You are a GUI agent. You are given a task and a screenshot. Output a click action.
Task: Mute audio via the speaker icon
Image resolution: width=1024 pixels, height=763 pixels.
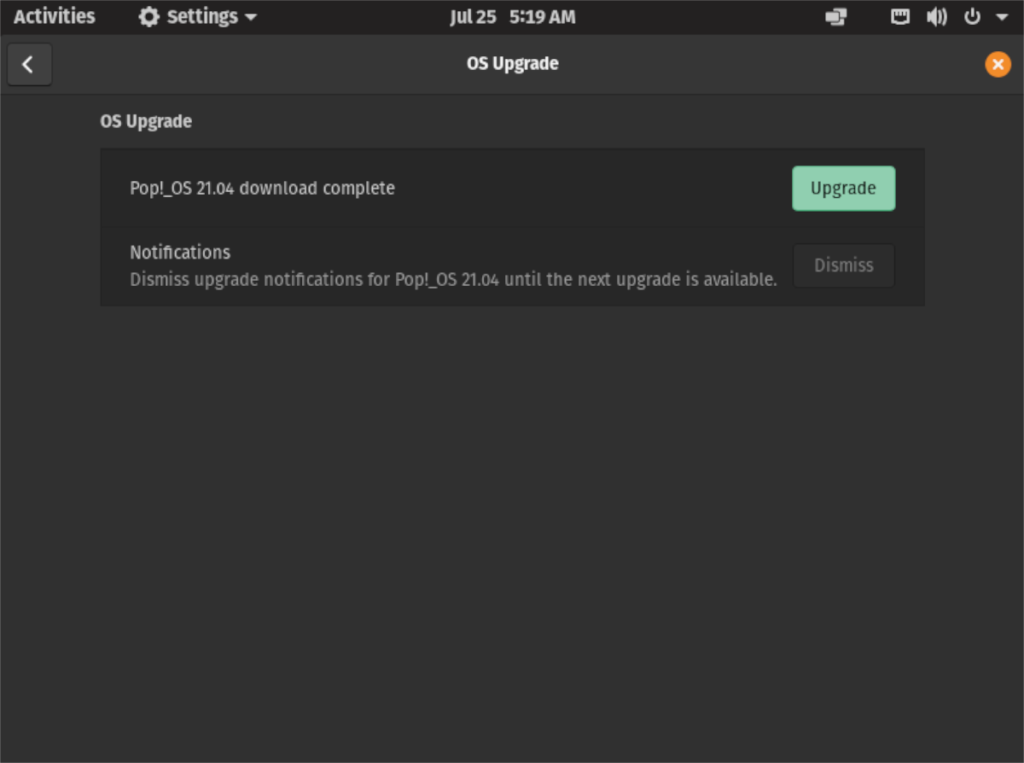tap(937, 16)
